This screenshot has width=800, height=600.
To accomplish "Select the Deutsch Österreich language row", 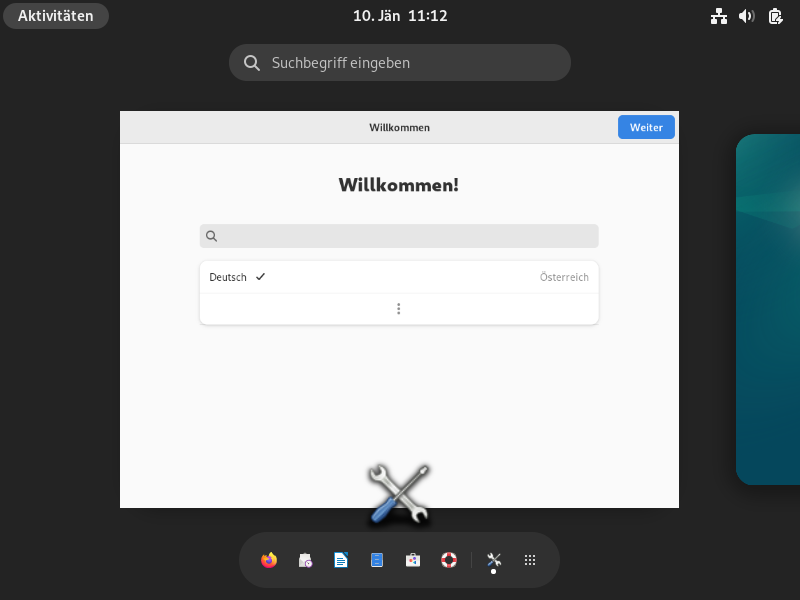I will (399, 277).
